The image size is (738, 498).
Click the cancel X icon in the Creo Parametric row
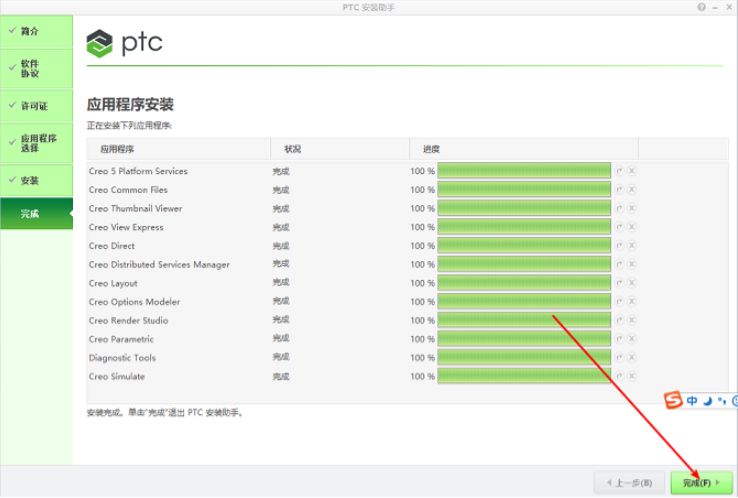point(632,339)
